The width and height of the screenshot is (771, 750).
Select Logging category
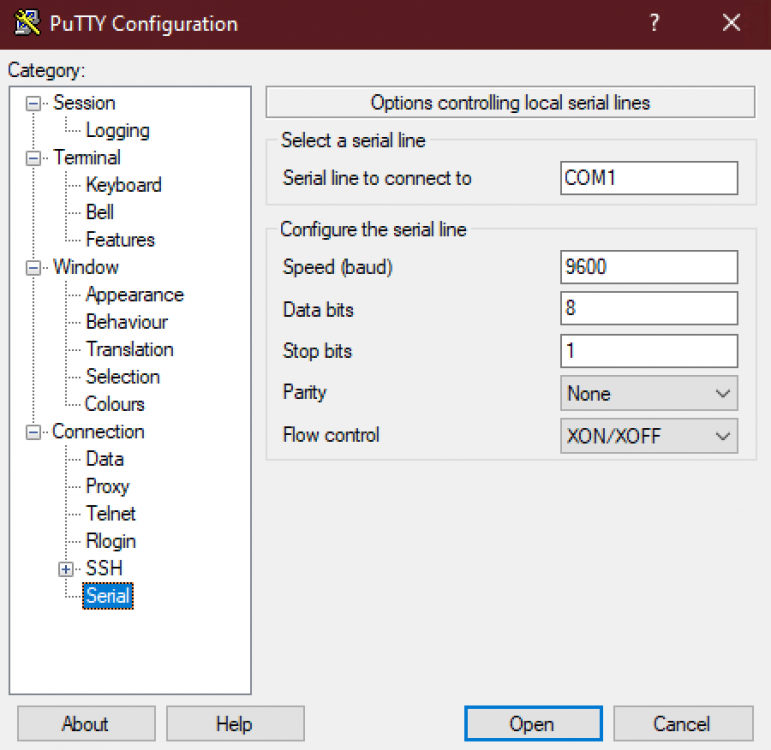pyautogui.click(x=118, y=131)
